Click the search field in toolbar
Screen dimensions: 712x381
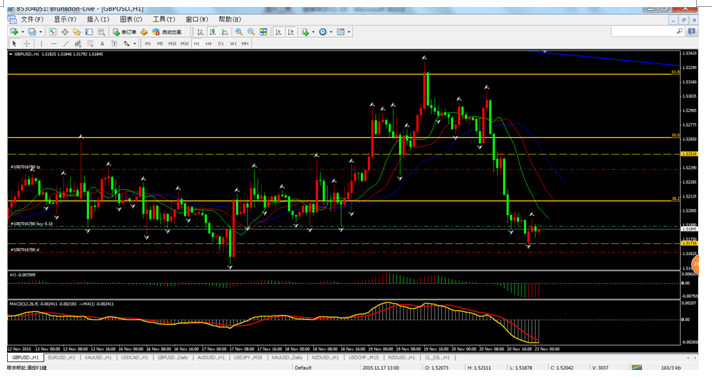tap(644, 31)
